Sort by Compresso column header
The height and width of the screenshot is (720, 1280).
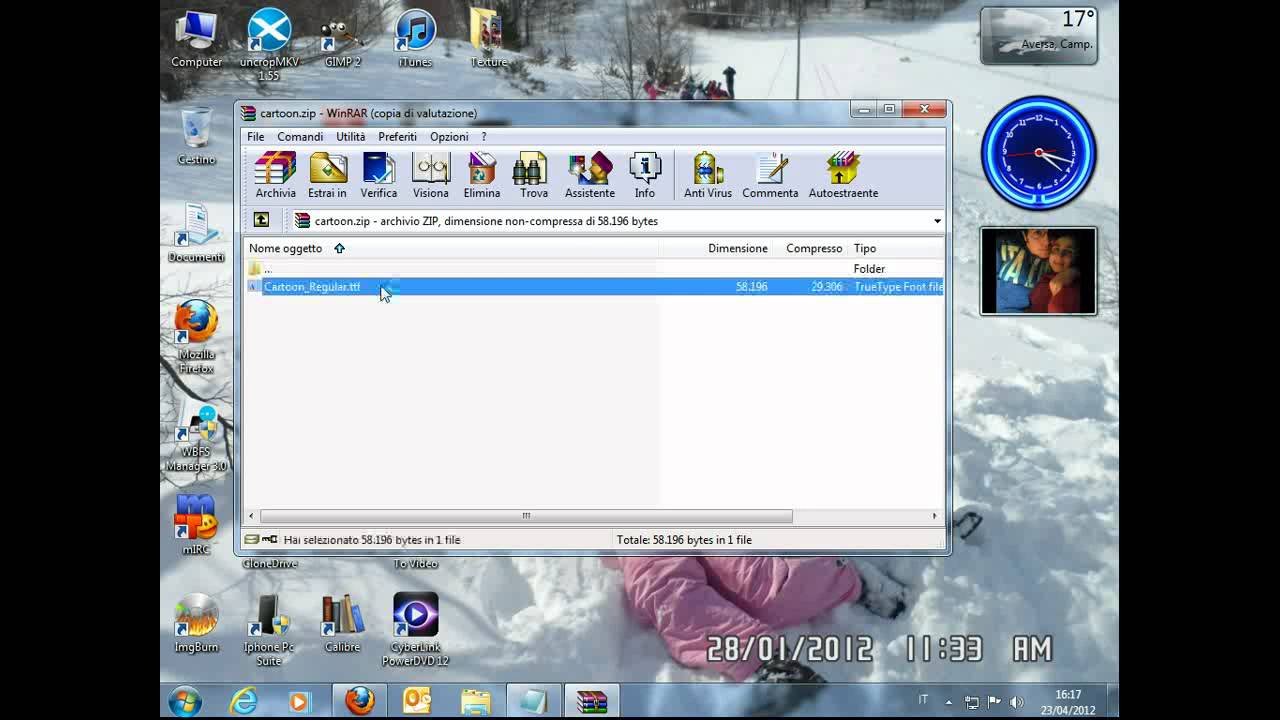814,248
